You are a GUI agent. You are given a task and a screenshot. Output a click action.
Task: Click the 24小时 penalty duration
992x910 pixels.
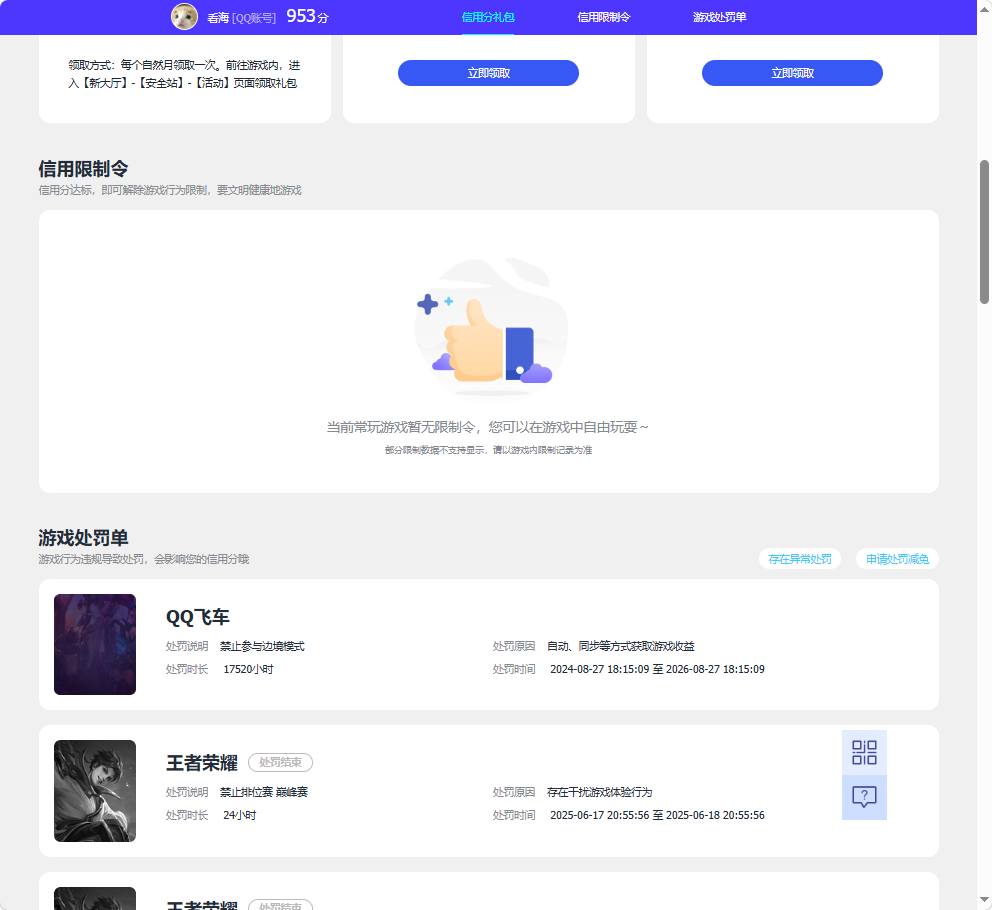point(239,816)
